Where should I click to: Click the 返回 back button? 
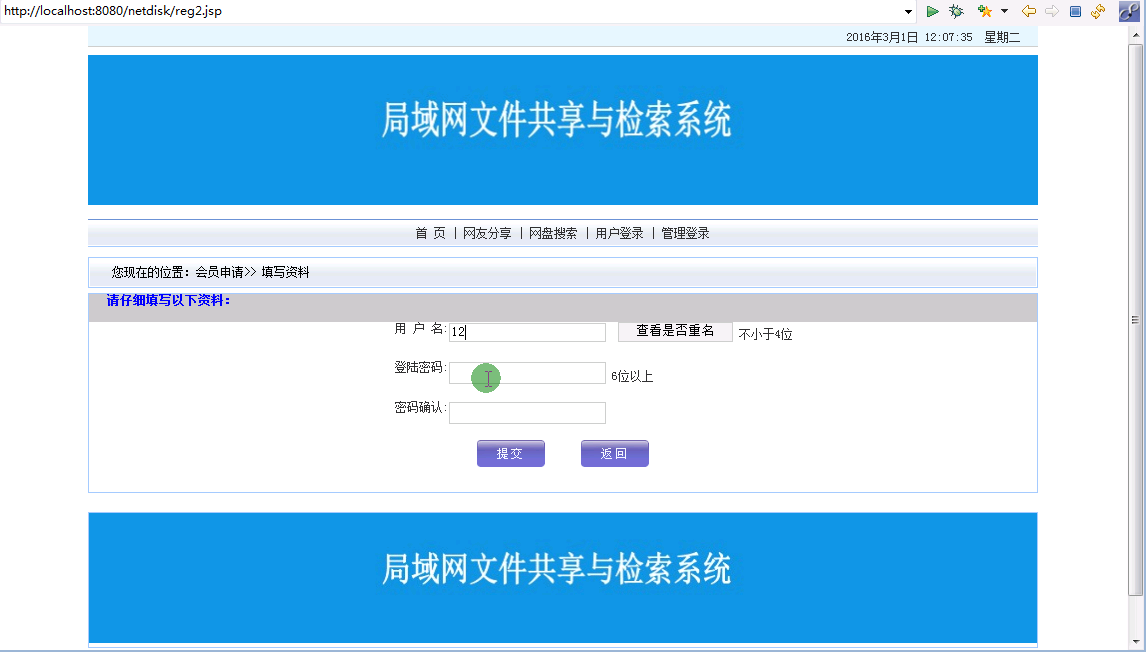pyautogui.click(x=615, y=453)
